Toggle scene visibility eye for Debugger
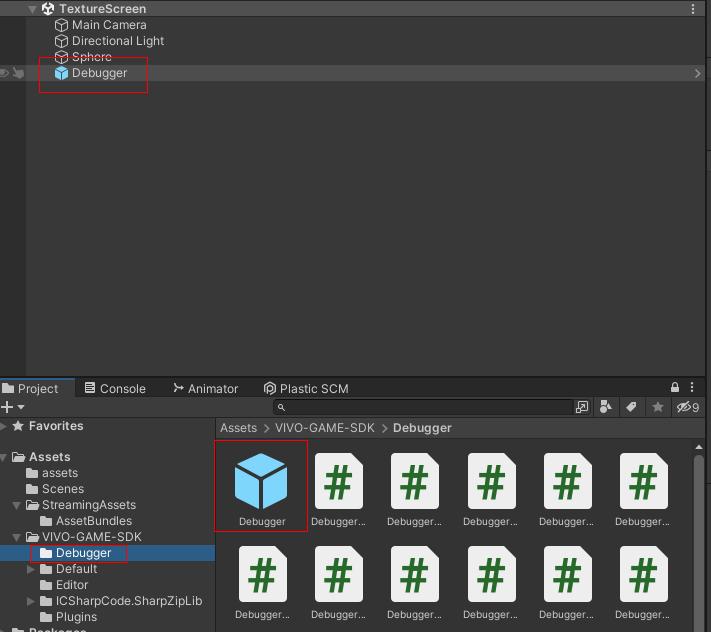 tap(5, 73)
